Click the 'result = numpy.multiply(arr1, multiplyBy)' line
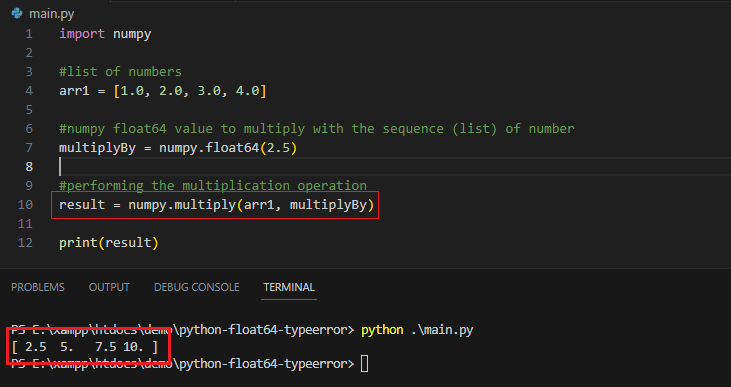 pyautogui.click(x=216, y=205)
